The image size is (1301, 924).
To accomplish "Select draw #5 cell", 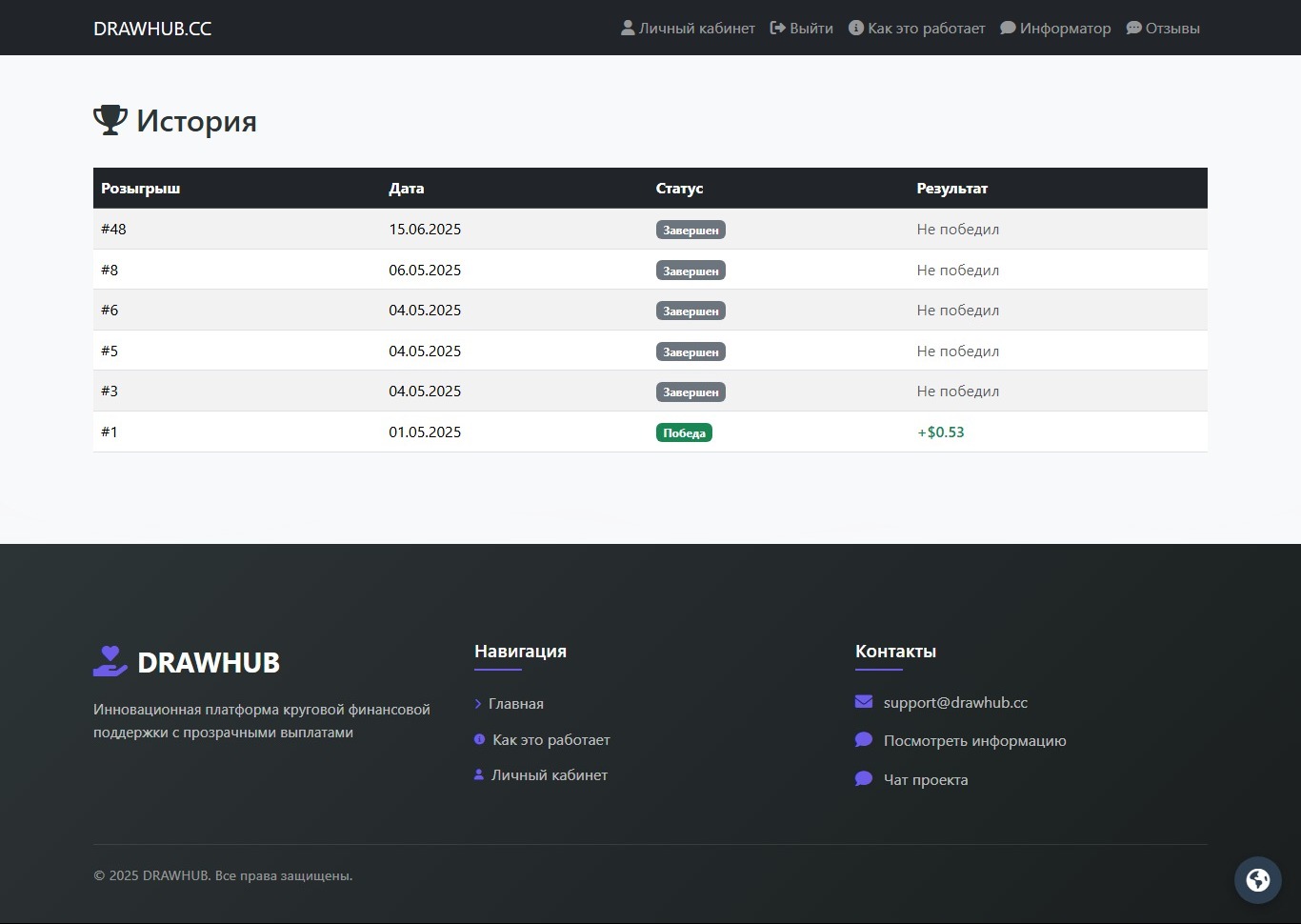I will [110, 351].
